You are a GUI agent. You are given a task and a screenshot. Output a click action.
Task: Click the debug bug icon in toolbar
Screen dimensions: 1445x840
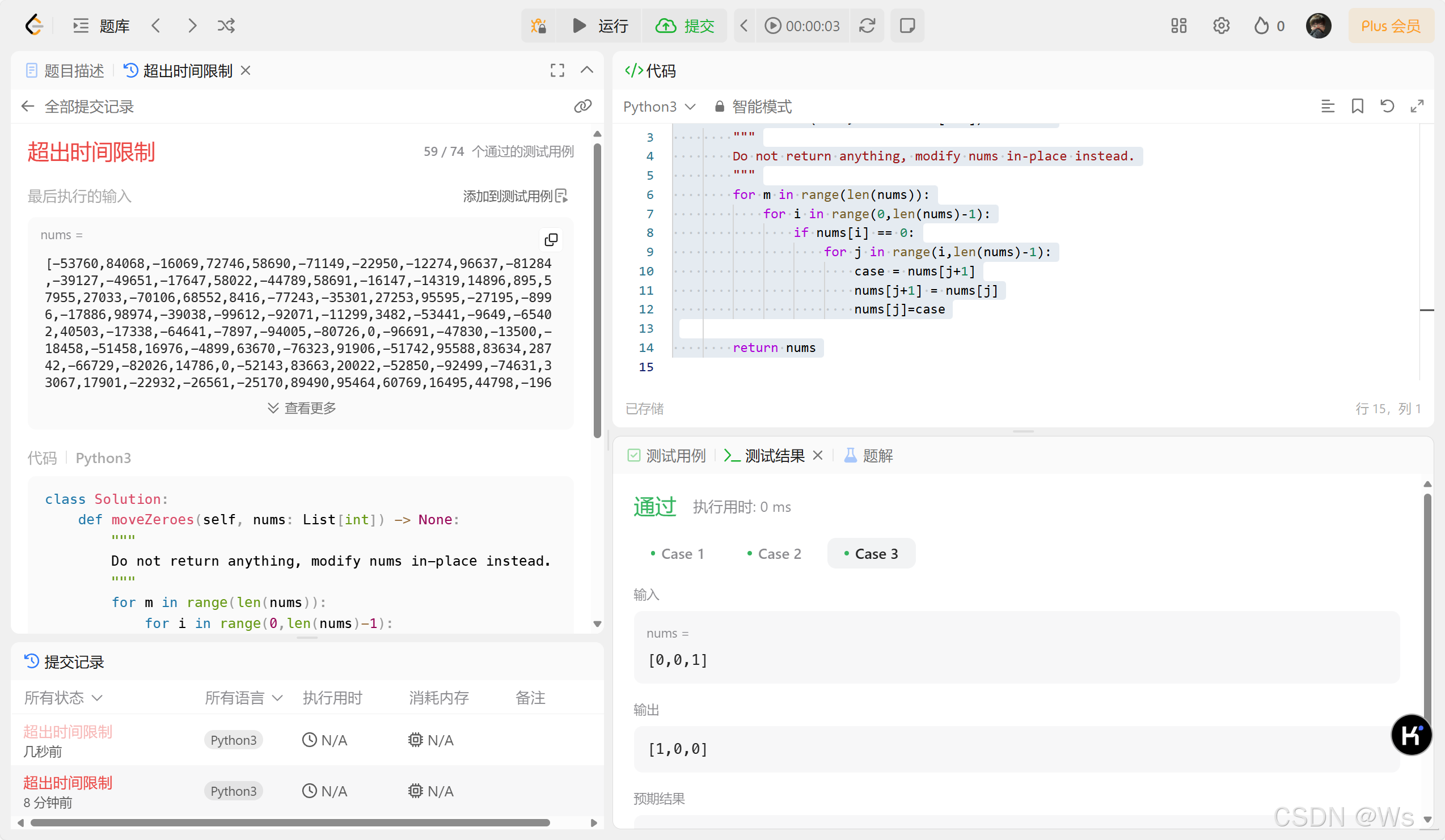tap(538, 26)
